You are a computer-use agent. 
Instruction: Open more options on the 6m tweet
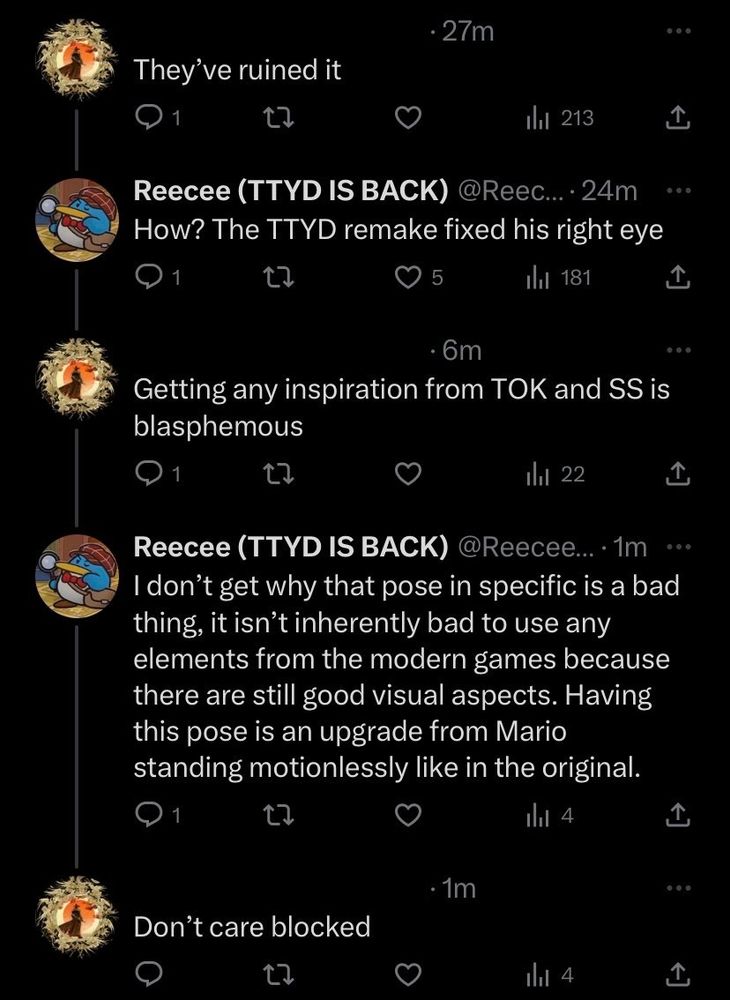click(x=678, y=350)
